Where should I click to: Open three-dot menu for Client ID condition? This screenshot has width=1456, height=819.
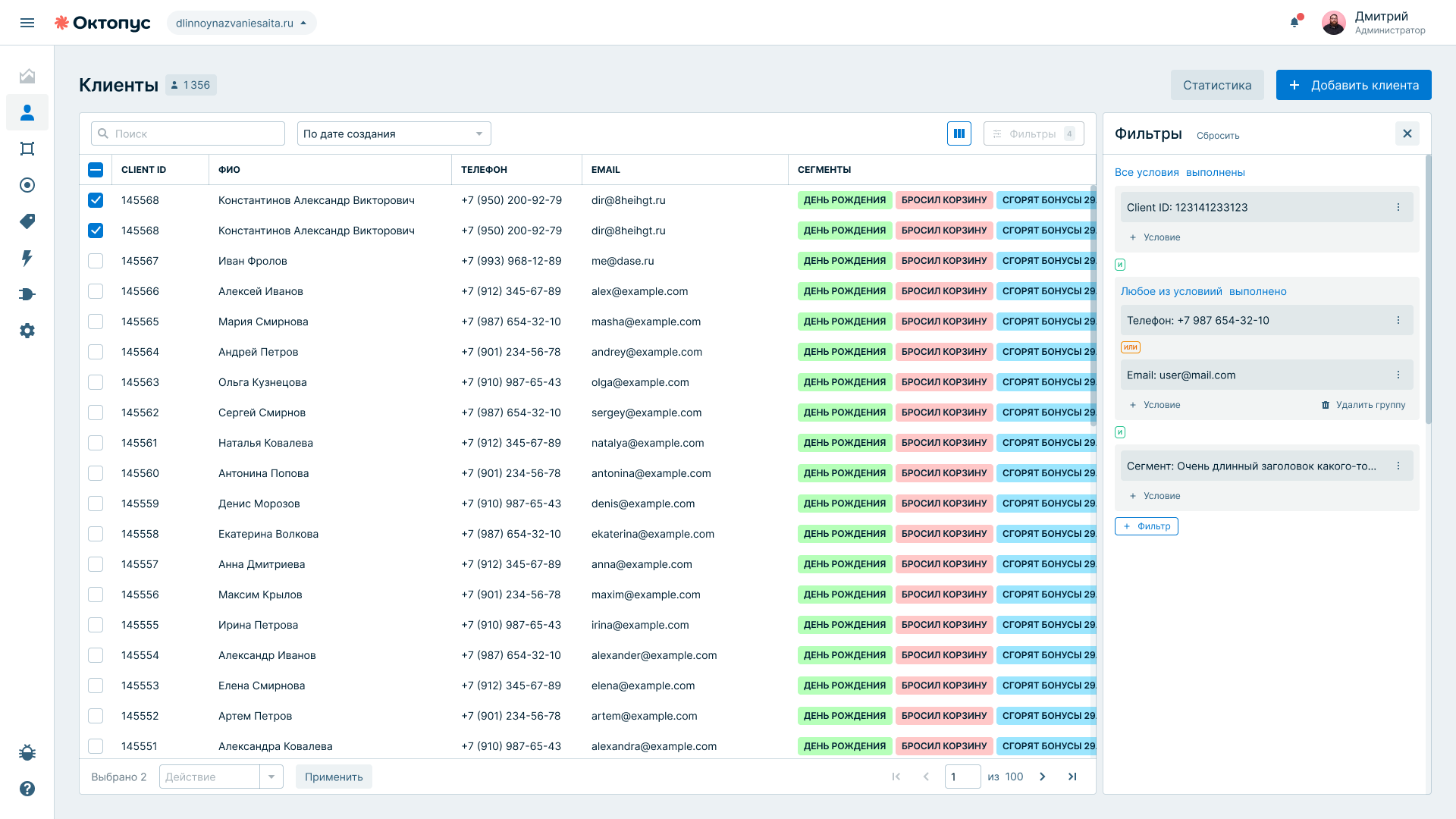(1398, 207)
